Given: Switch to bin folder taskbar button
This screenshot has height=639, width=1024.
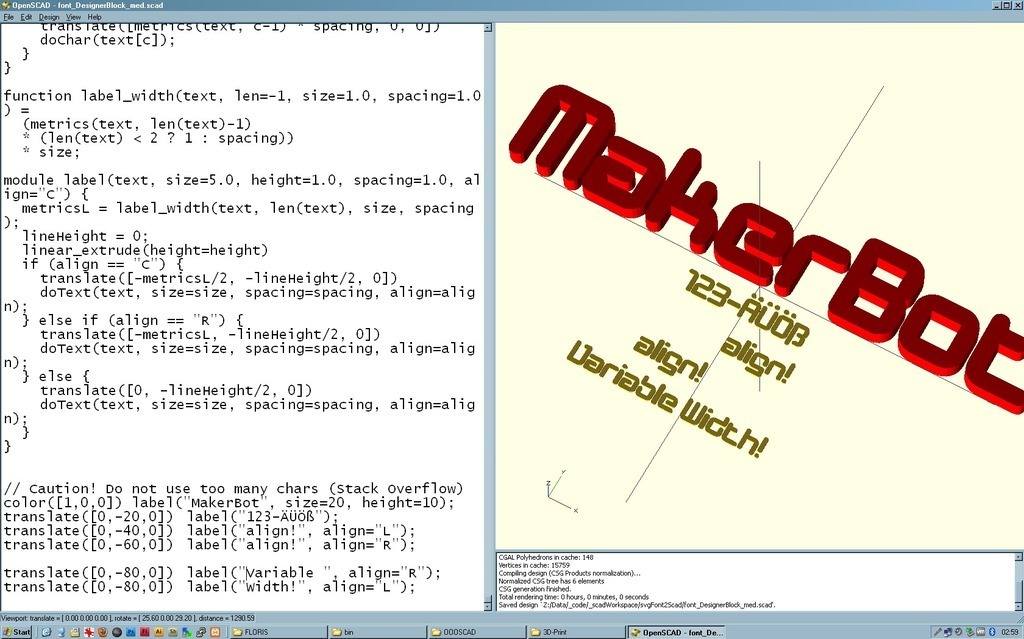Looking at the screenshot, I should pos(377,632).
